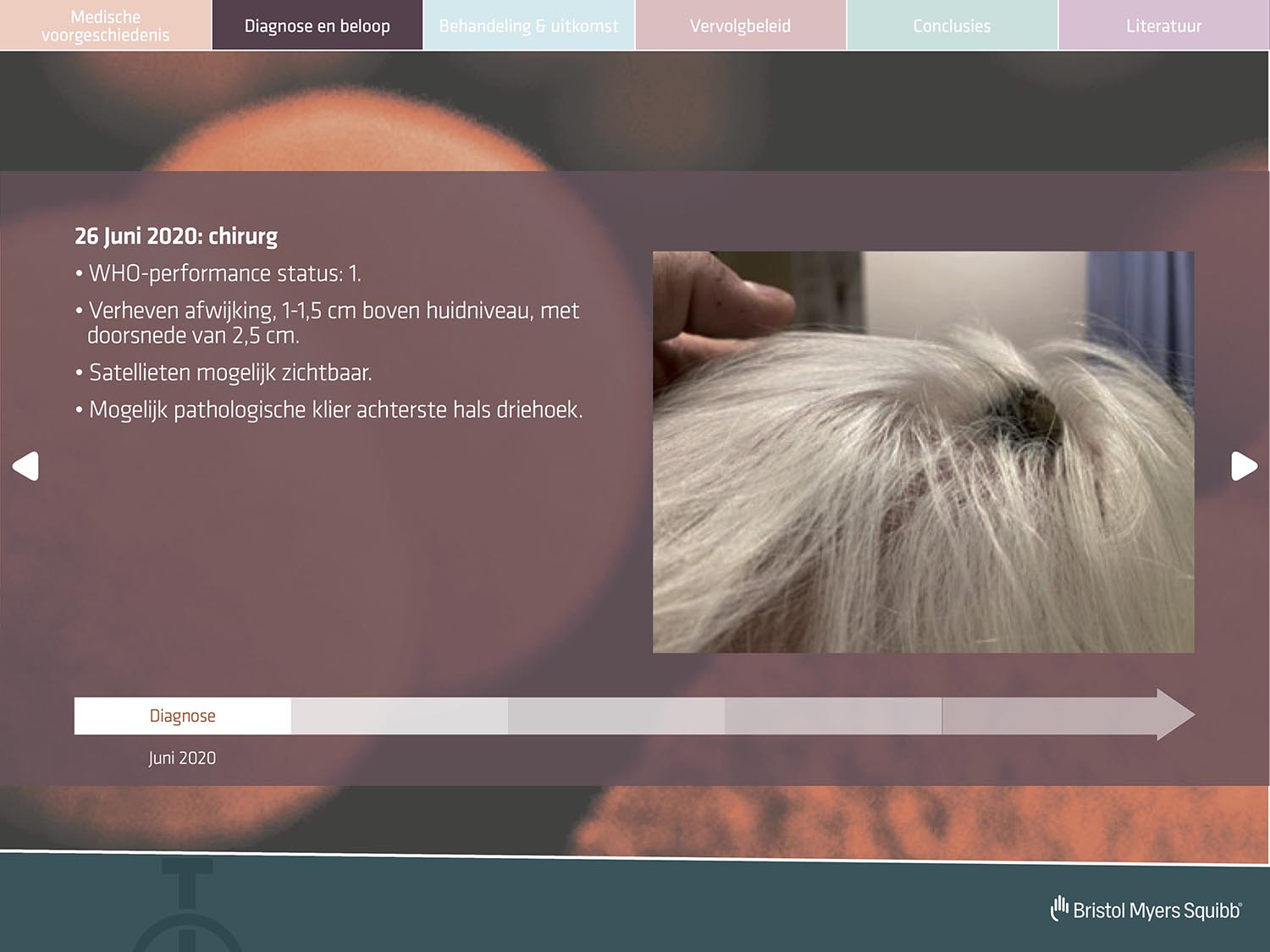The height and width of the screenshot is (952, 1270).
Task: Go to previous slide with left arrow
Action: pyautogui.click(x=25, y=466)
